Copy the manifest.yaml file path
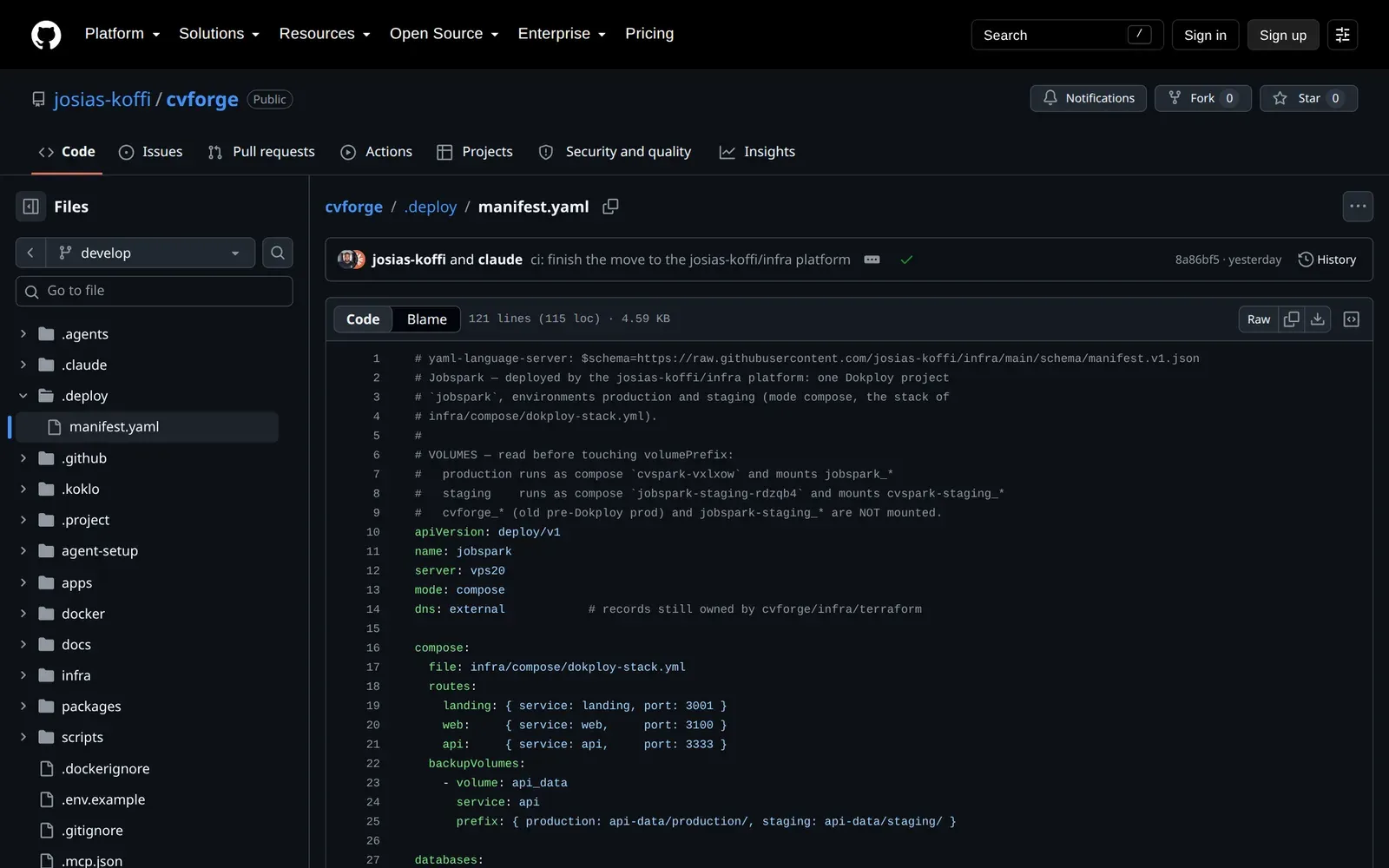The height and width of the screenshot is (868, 1389). click(x=610, y=207)
